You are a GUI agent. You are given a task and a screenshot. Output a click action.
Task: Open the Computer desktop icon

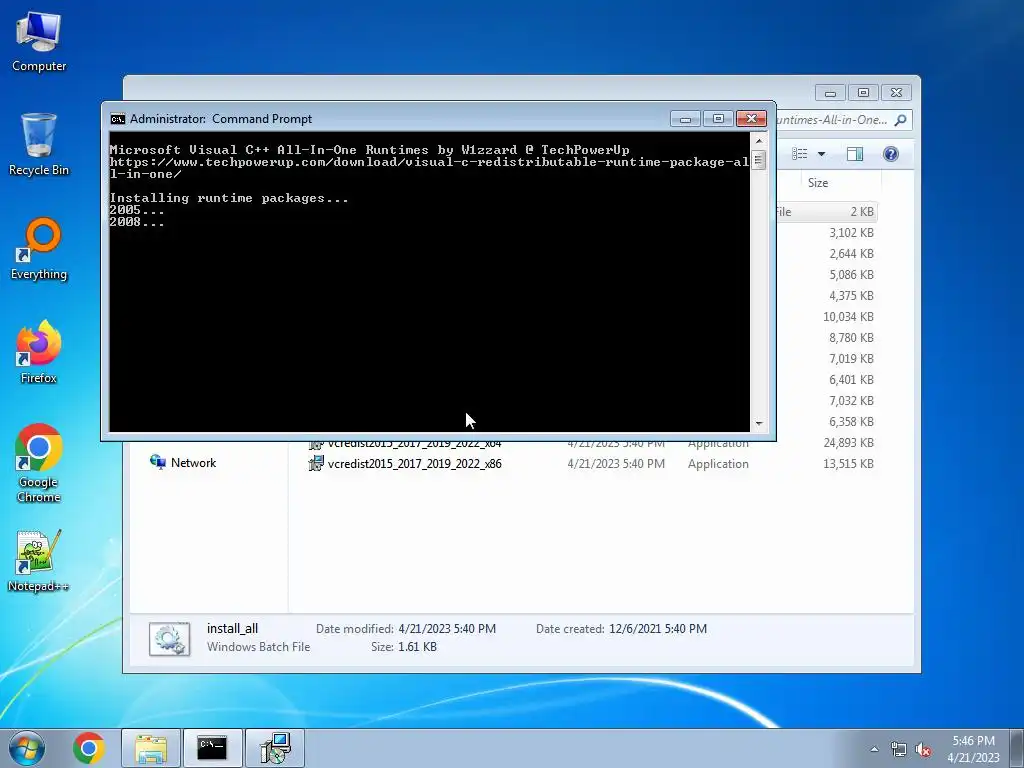[x=39, y=42]
